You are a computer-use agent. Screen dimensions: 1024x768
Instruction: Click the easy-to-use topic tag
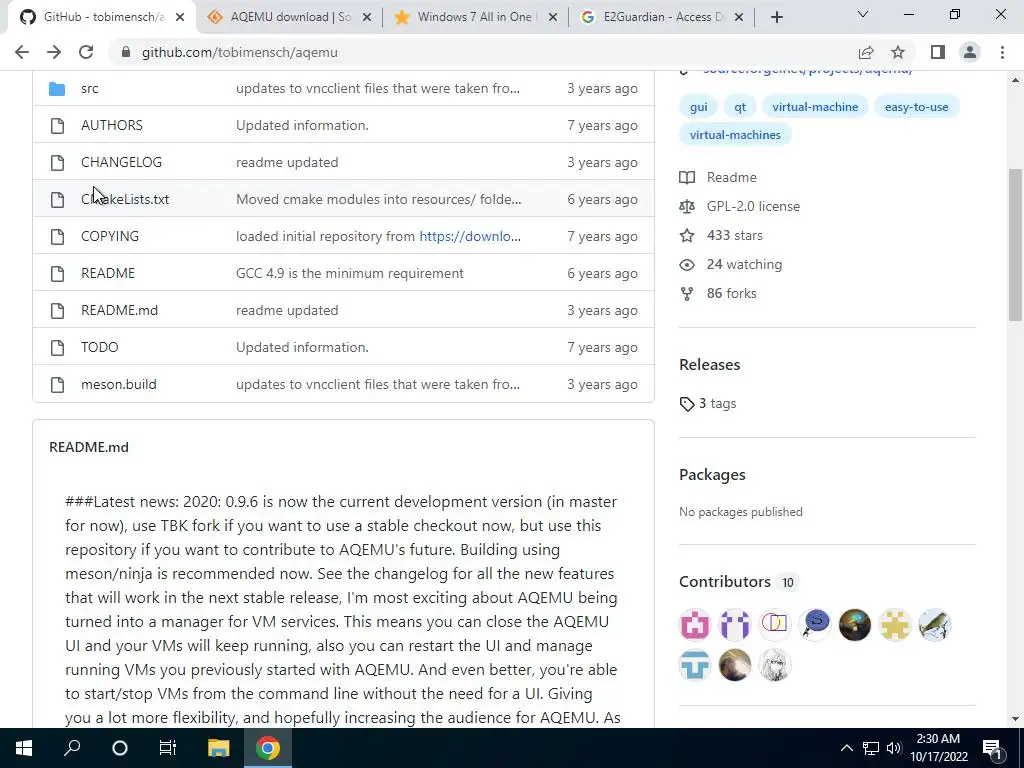pyautogui.click(x=916, y=106)
